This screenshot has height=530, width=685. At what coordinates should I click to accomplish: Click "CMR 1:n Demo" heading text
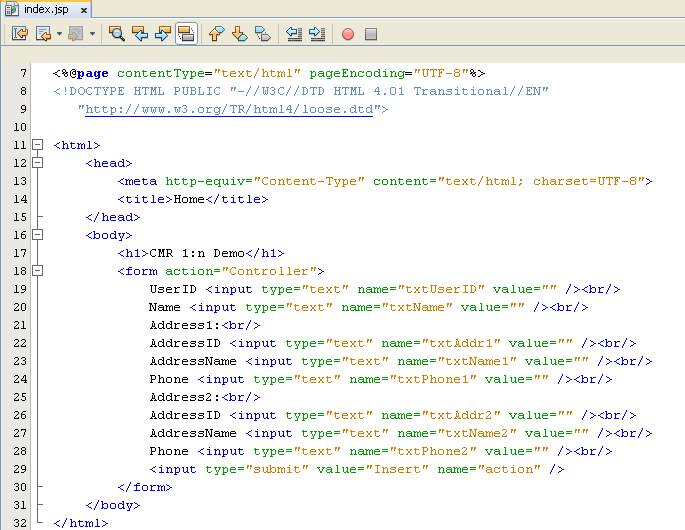pos(197,253)
